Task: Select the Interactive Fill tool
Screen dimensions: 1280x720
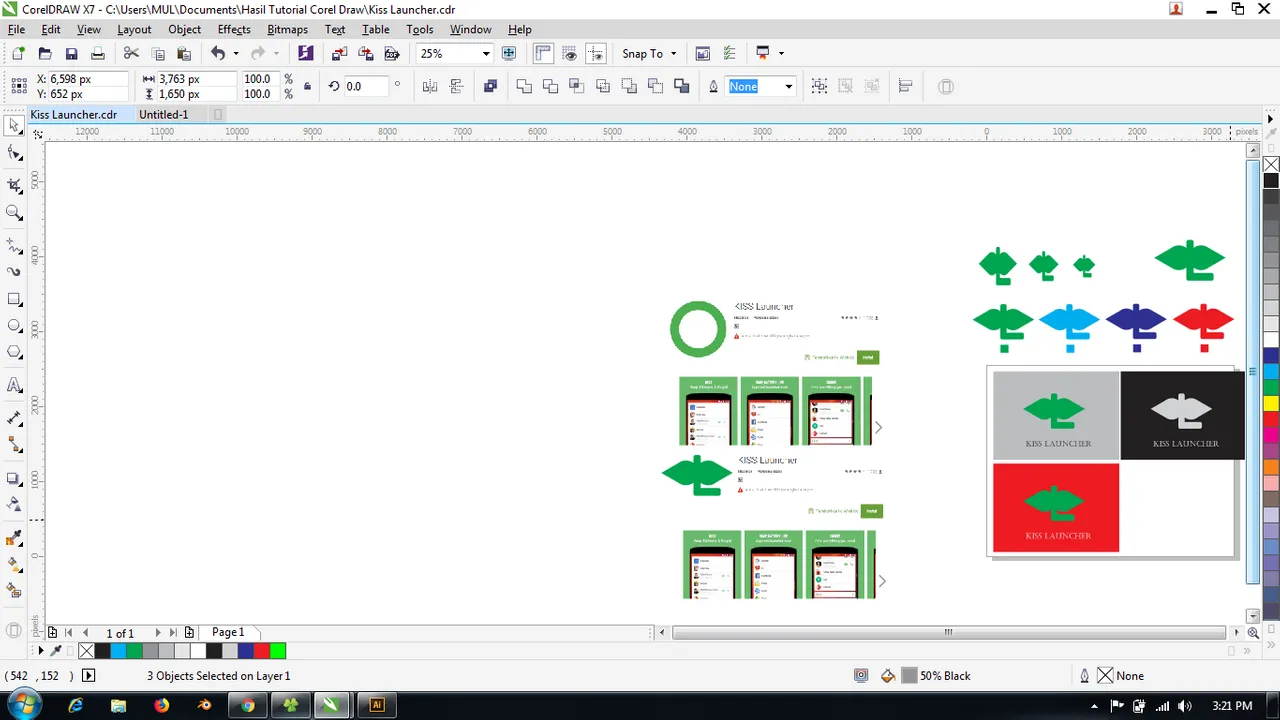Action: pyautogui.click(x=14, y=565)
